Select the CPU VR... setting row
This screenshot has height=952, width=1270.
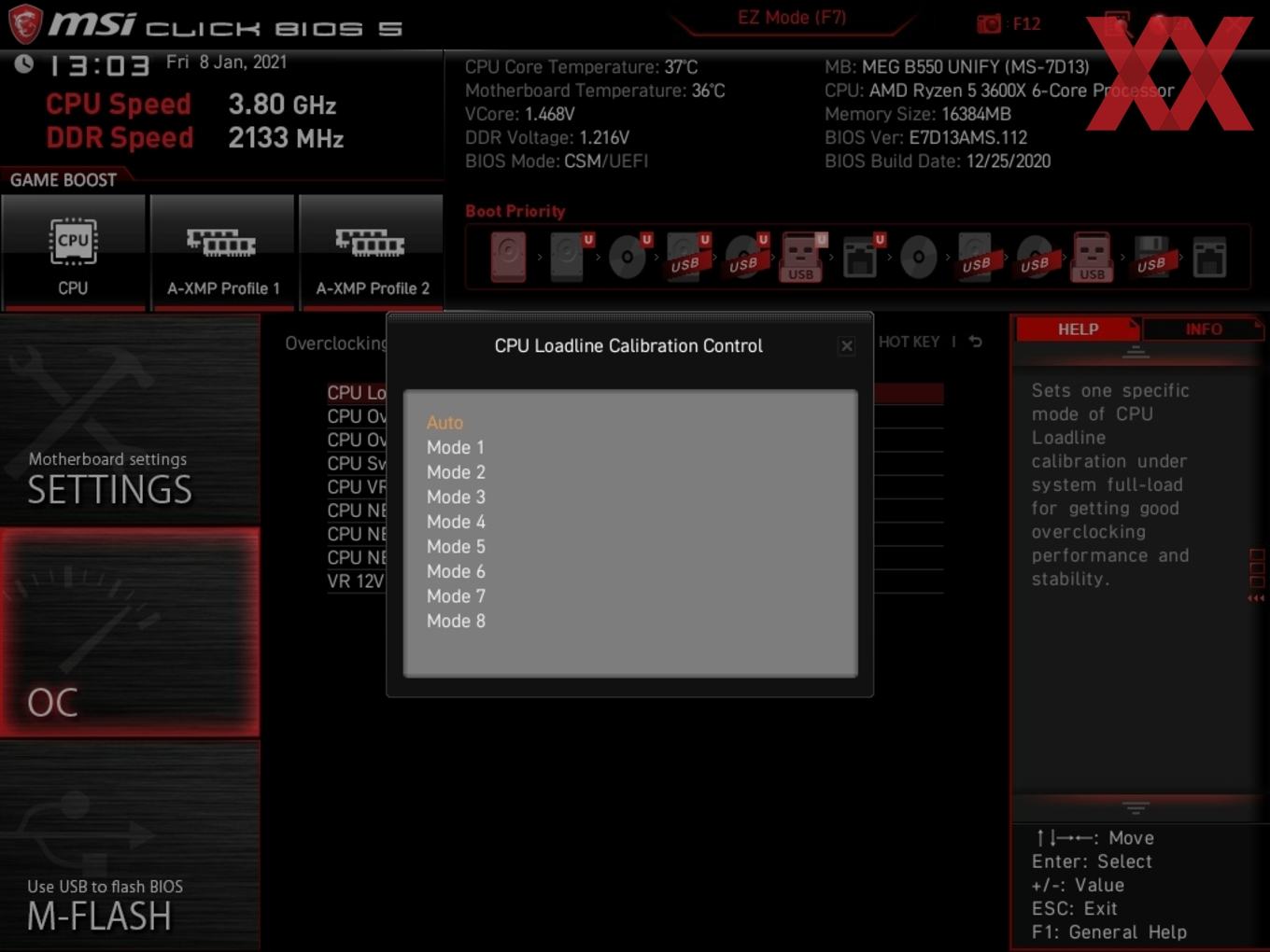click(x=357, y=487)
